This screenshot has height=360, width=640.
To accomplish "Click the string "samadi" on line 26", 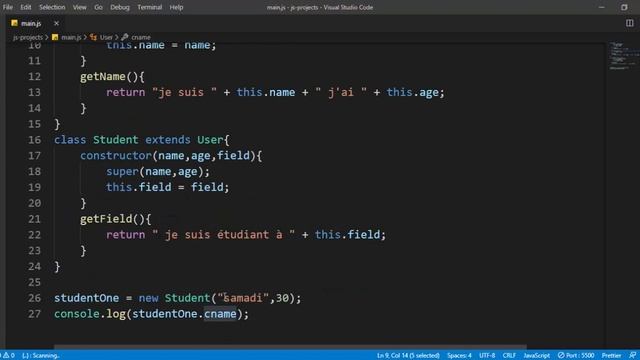I will coord(243,298).
